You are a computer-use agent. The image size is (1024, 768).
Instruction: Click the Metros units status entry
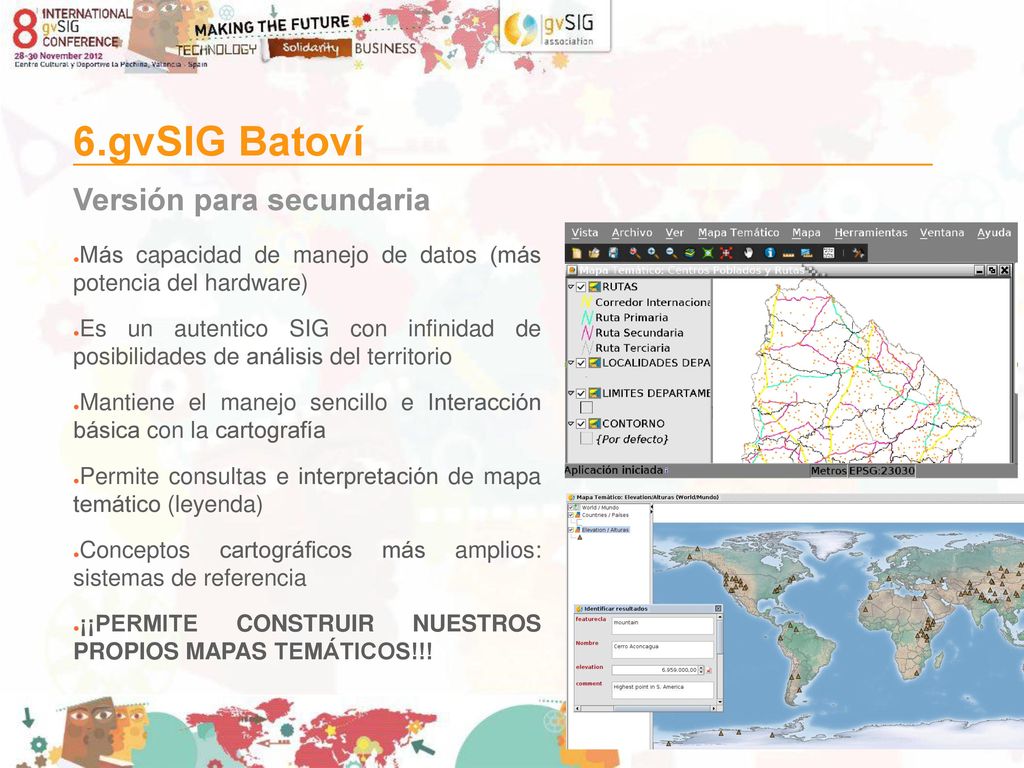pyautogui.click(x=828, y=471)
